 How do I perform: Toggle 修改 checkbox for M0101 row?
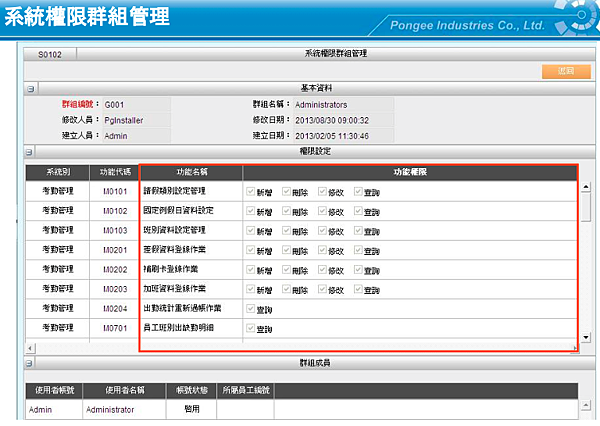(x=322, y=191)
